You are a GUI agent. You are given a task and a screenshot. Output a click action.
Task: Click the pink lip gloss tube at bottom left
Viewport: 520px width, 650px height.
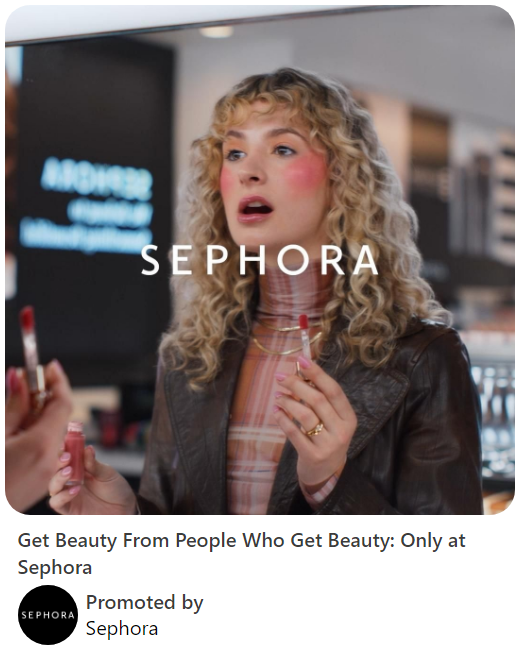point(75,453)
